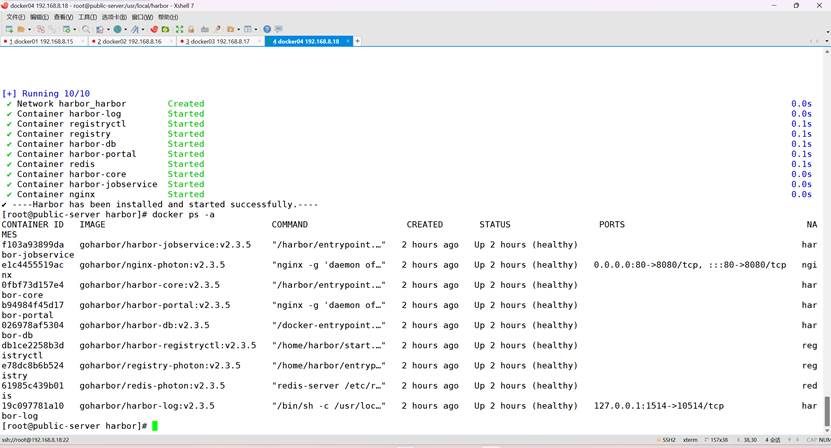The width and height of the screenshot is (831, 448).
Task: Click container ID f103a93899da
Action: (32, 244)
